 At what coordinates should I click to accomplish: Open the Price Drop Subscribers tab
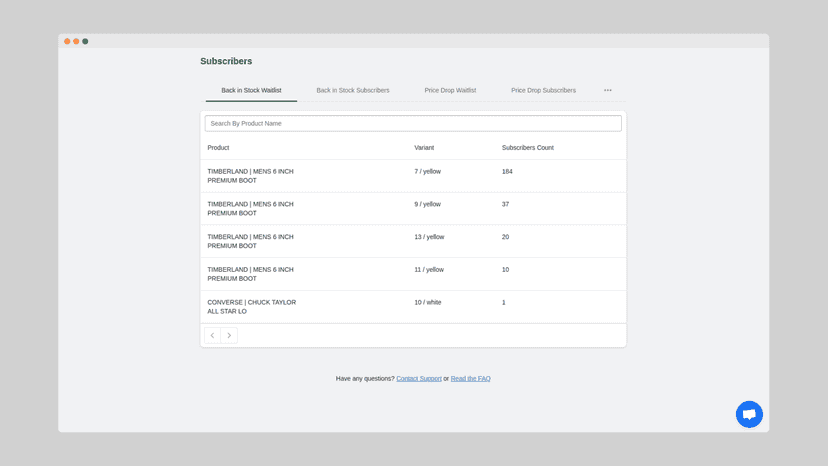pyautogui.click(x=543, y=90)
